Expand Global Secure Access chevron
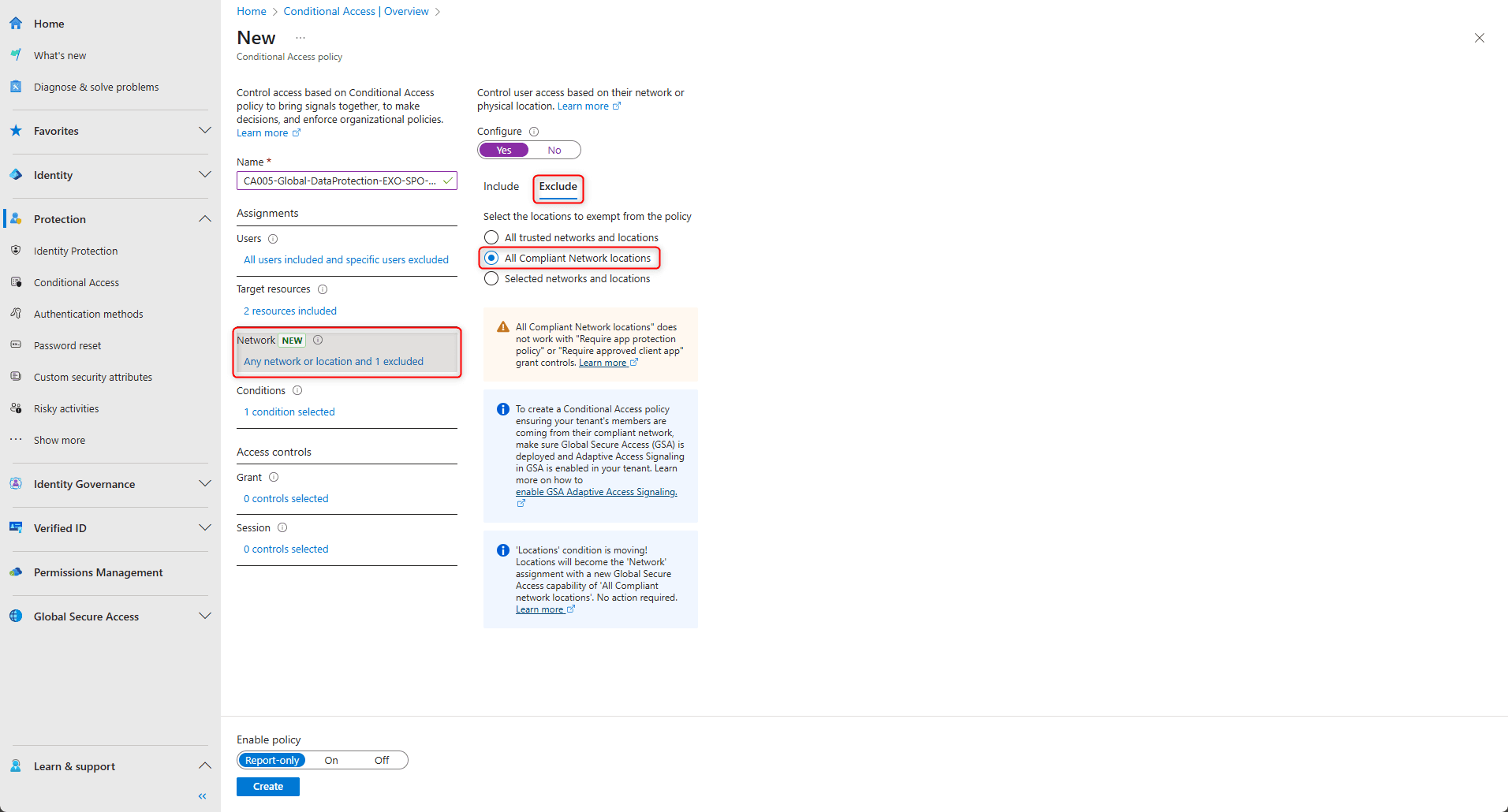Image resolution: width=1508 pixels, height=812 pixels. point(205,616)
